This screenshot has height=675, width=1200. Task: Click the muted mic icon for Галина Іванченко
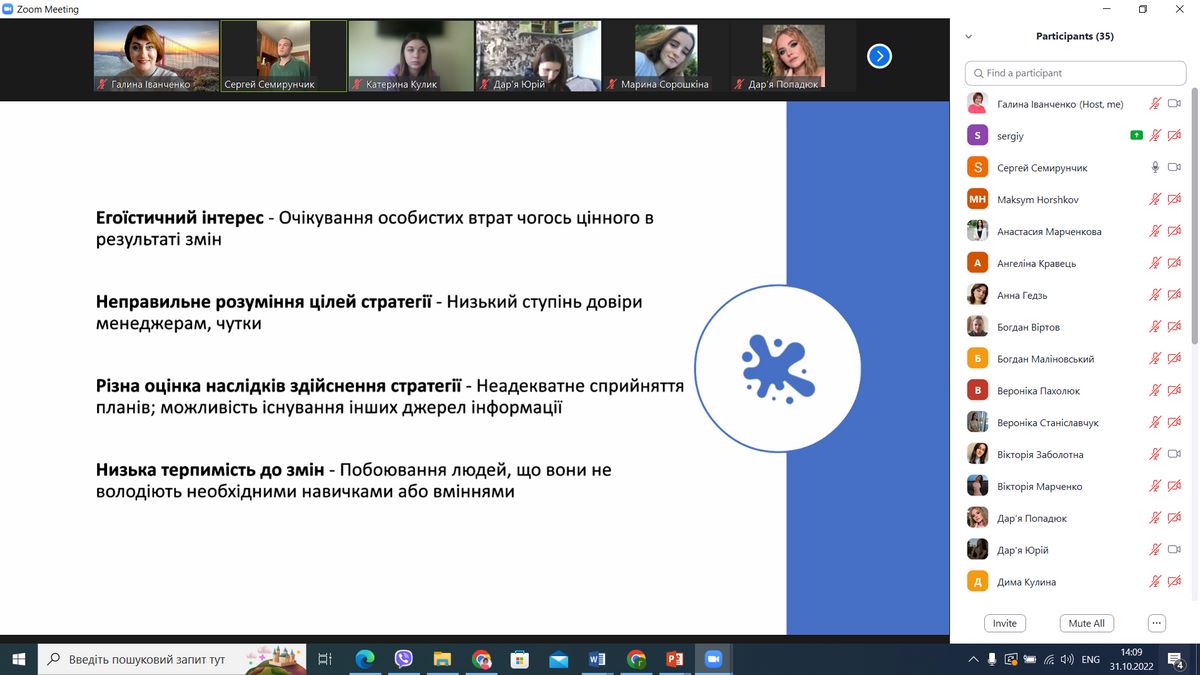click(1155, 104)
